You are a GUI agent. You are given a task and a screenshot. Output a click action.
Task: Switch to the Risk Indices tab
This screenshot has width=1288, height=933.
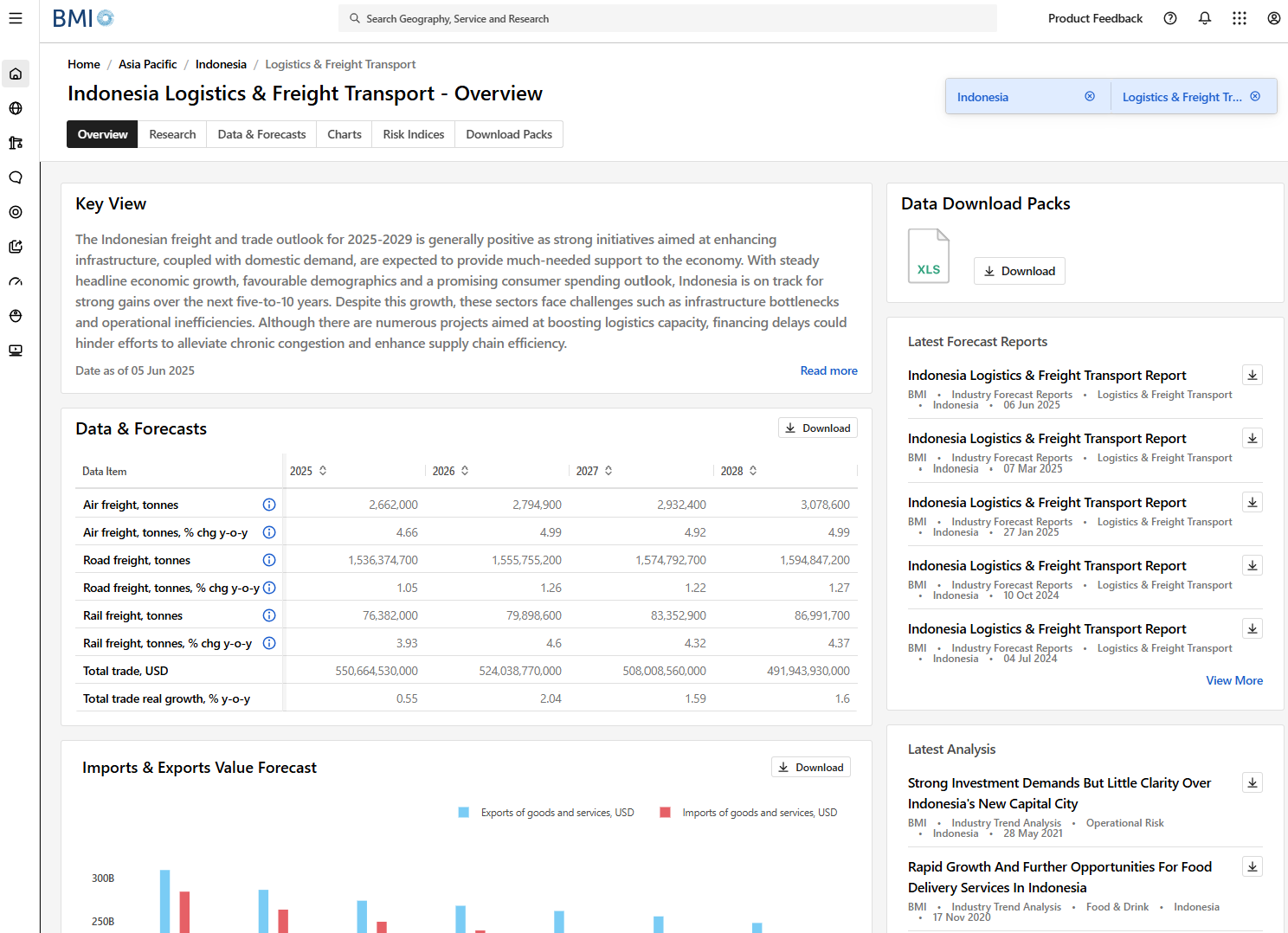coord(413,134)
